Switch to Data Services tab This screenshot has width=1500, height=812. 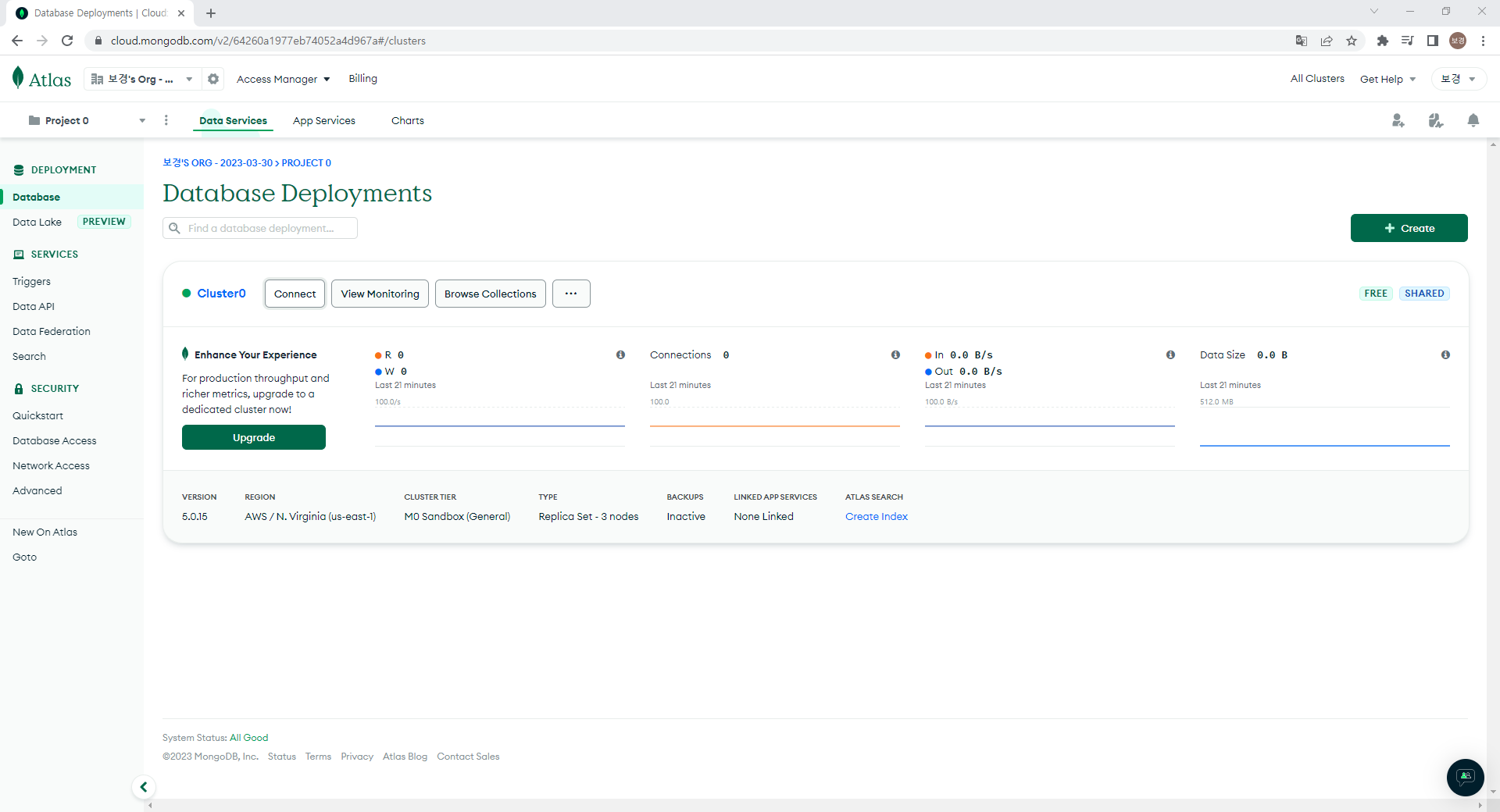[233, 120]
